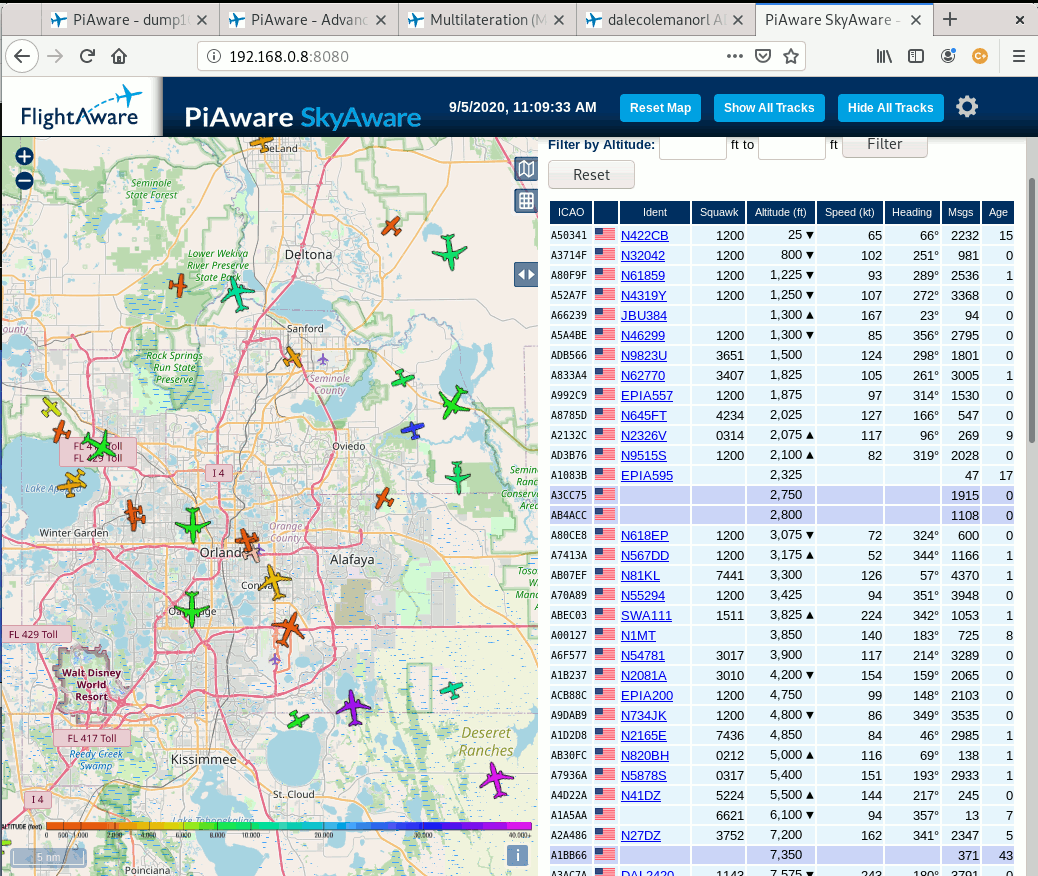Close the PiAware SkyAware tab
1038x876 pixels.
click(916, 20)
